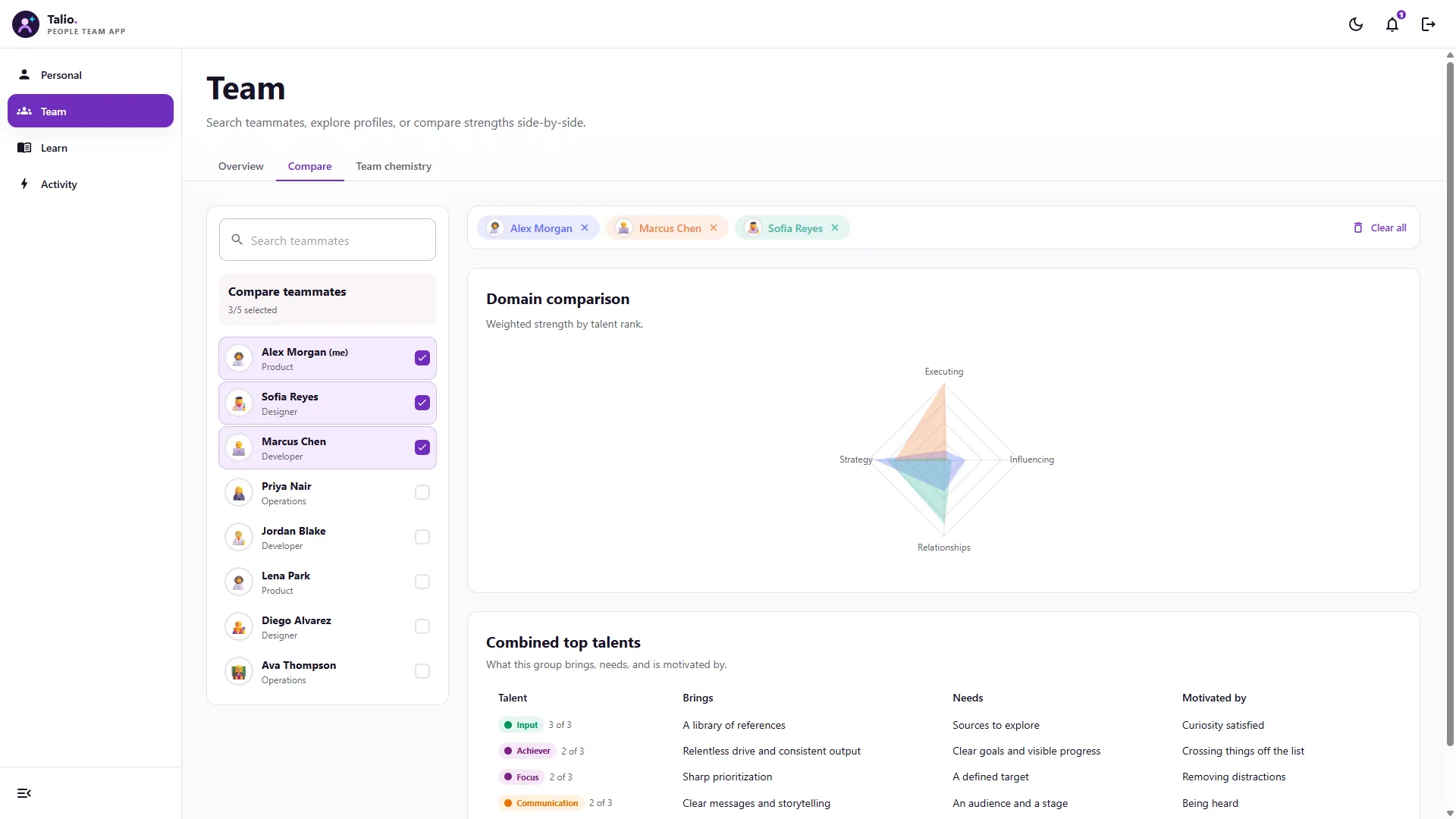Open Personal in sidebar
1456x819 pixels.
click(90, 75)
